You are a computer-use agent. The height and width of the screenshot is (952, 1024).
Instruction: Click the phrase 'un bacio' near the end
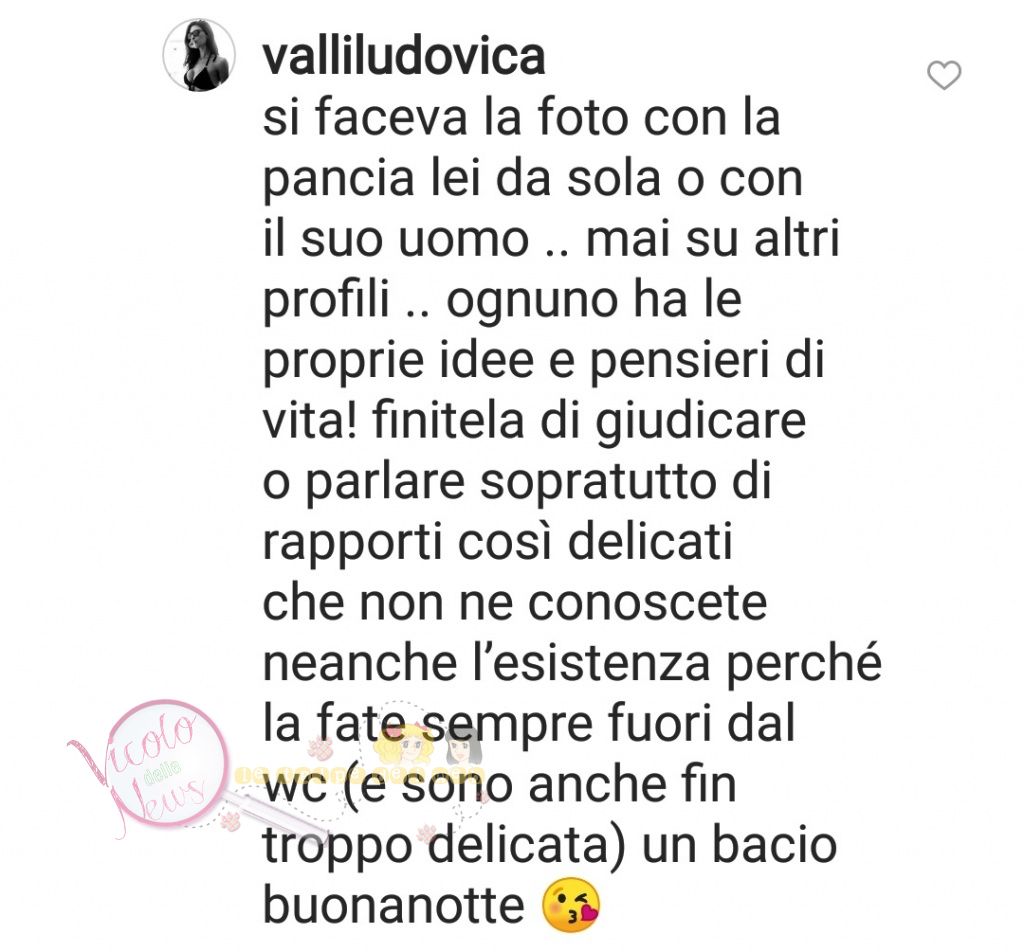739,845
